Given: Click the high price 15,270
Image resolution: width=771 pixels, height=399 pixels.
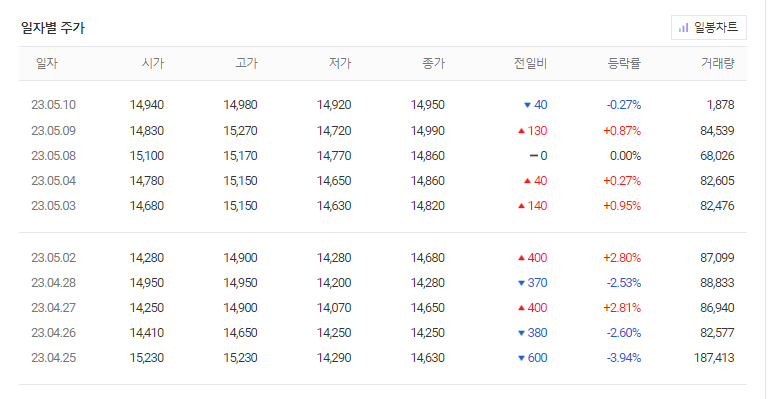Looking at the screenshot, I should click(240, 131).
